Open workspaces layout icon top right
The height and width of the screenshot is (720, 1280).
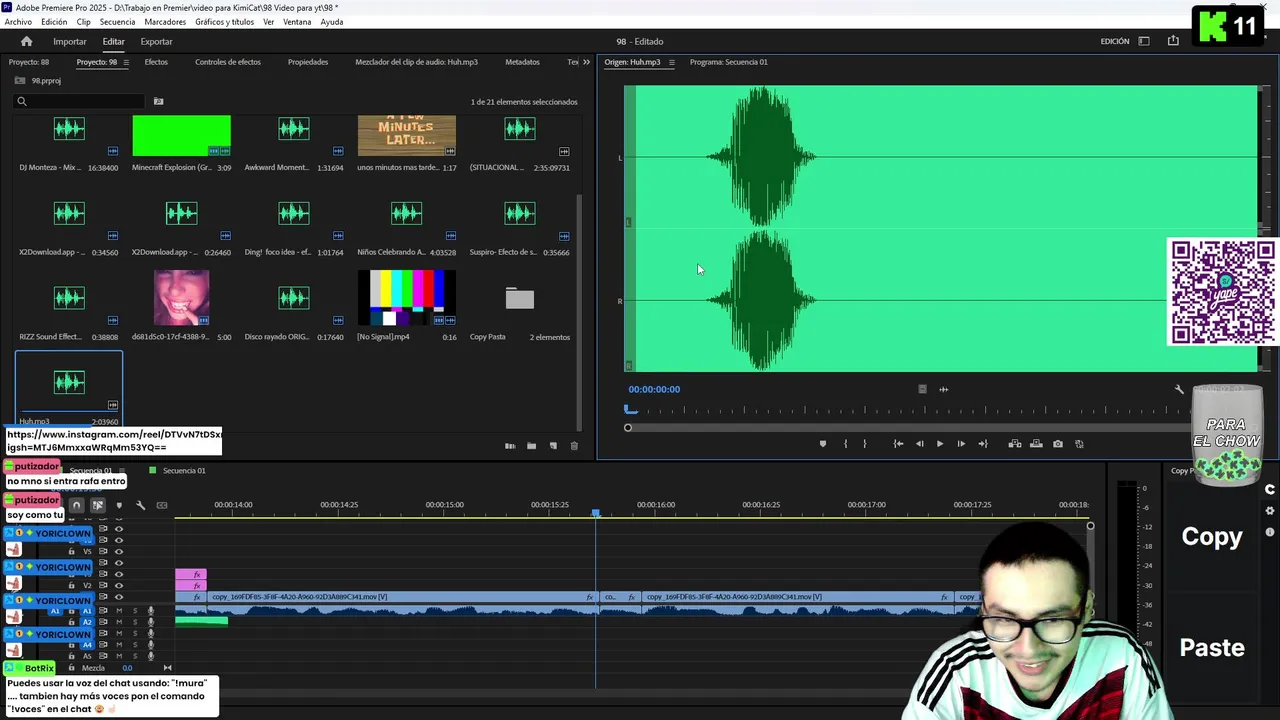coord(1144,41)
